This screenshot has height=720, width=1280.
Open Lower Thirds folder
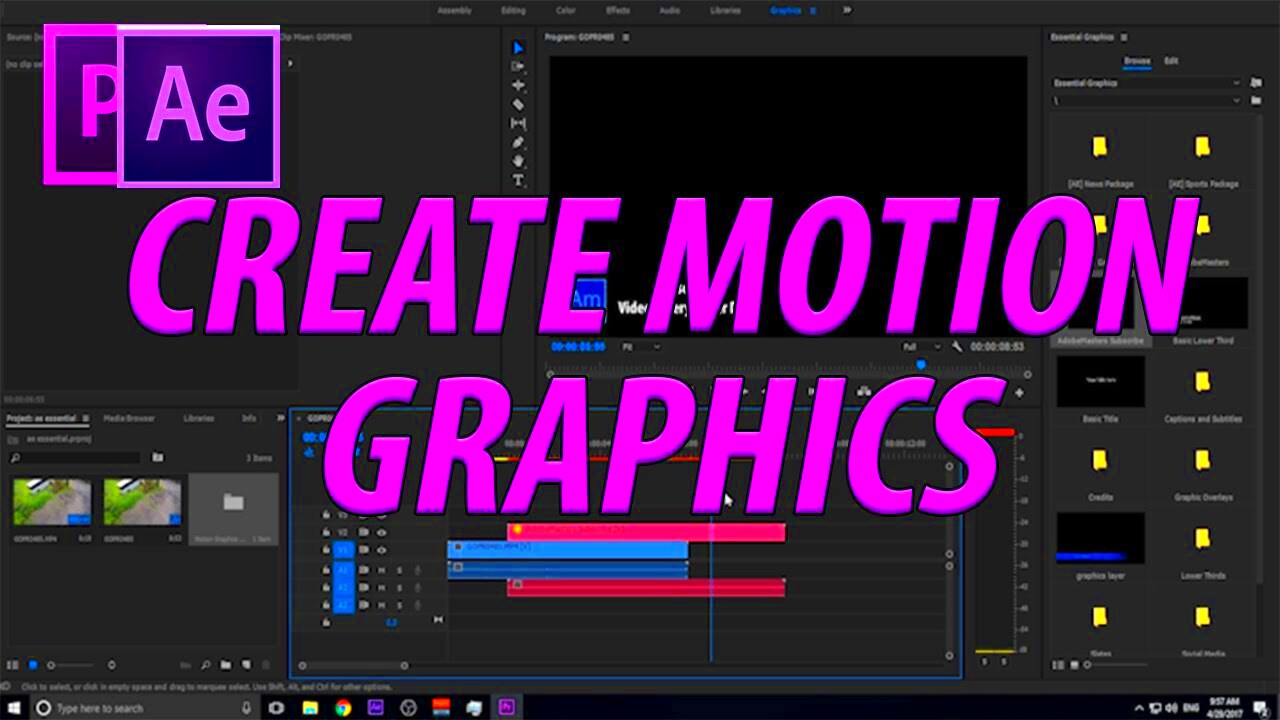point(1203,538)
